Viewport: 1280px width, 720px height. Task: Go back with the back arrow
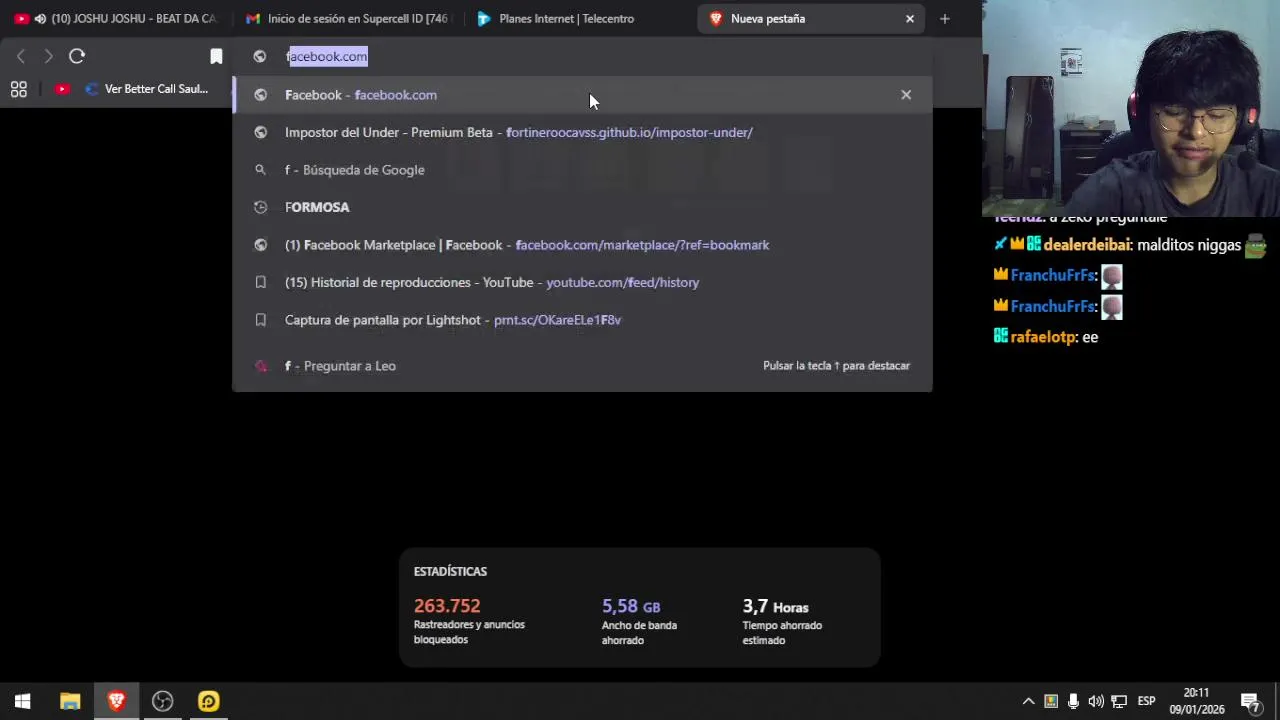pos(20,56)
